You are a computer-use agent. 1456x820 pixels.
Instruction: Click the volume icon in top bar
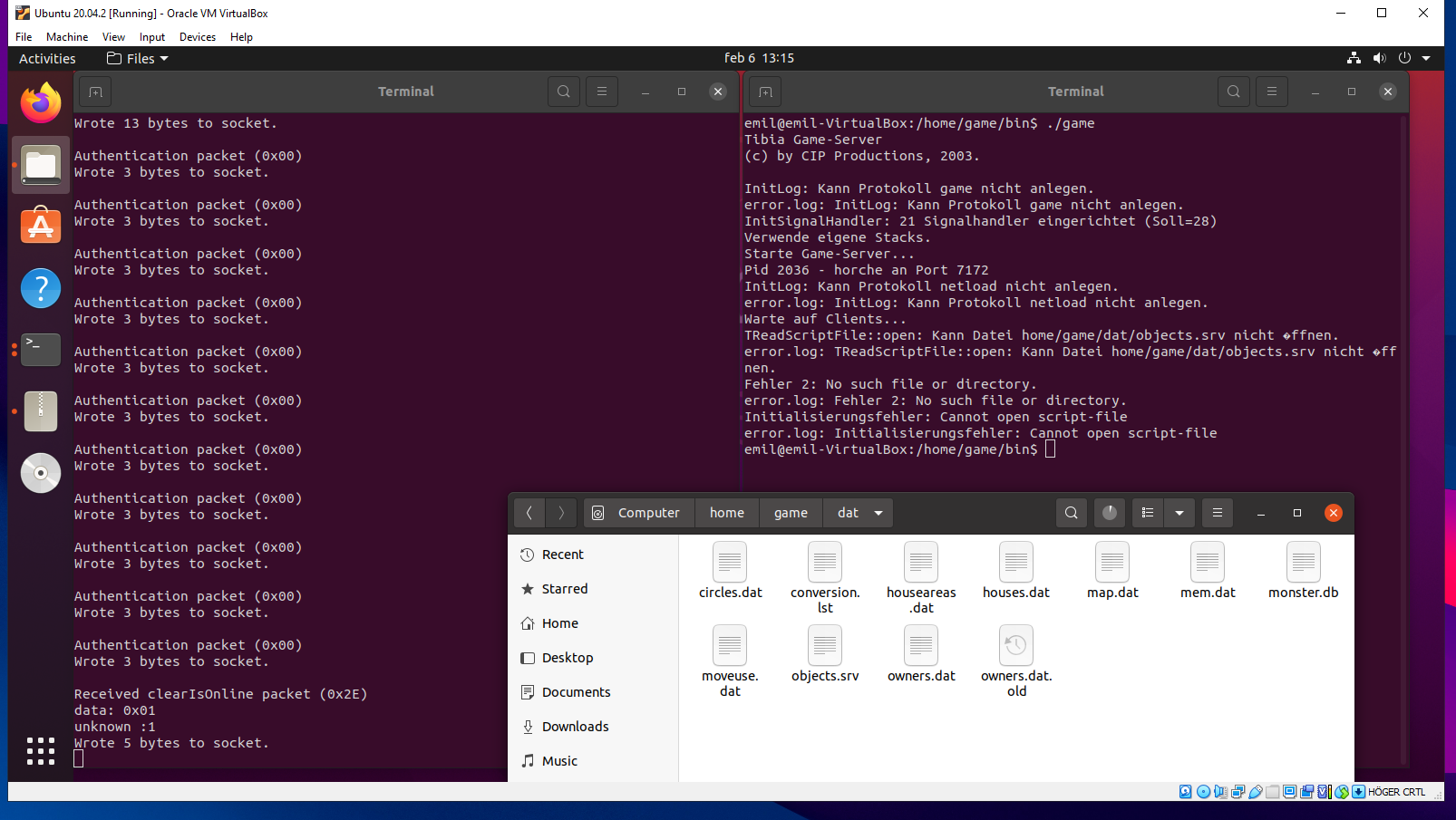pyautogui.click(x=1379, y=58)
